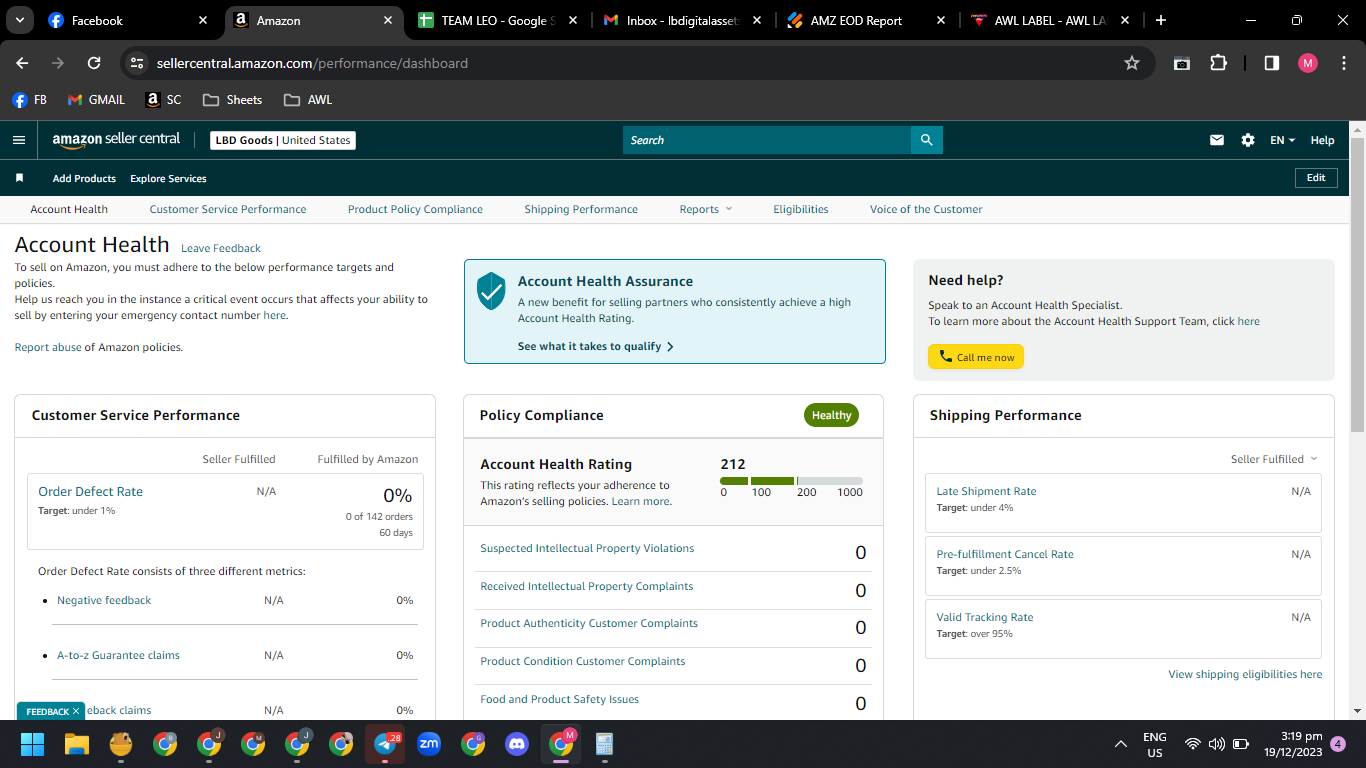
Task: Click the Call me now button
Action: pyautogui.click(x=976, y=357)
